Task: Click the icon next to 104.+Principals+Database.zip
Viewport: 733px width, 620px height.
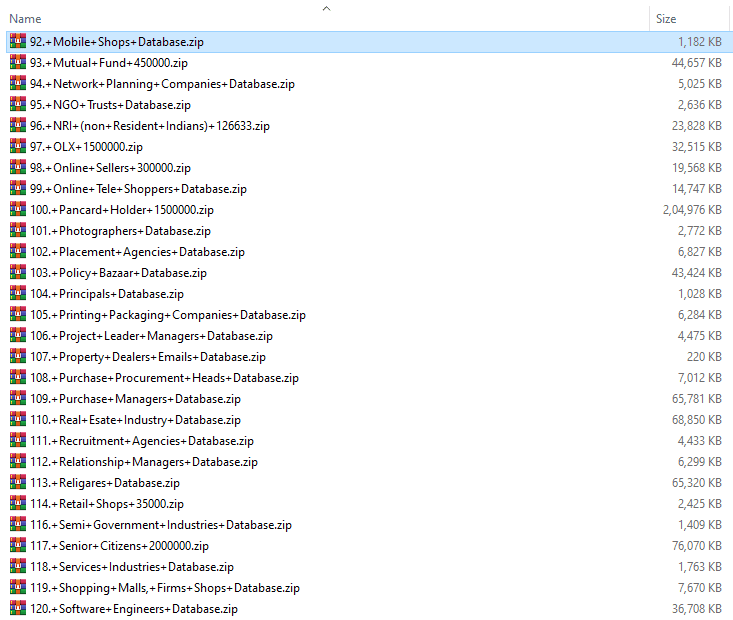Action: (x=18, y=294)
